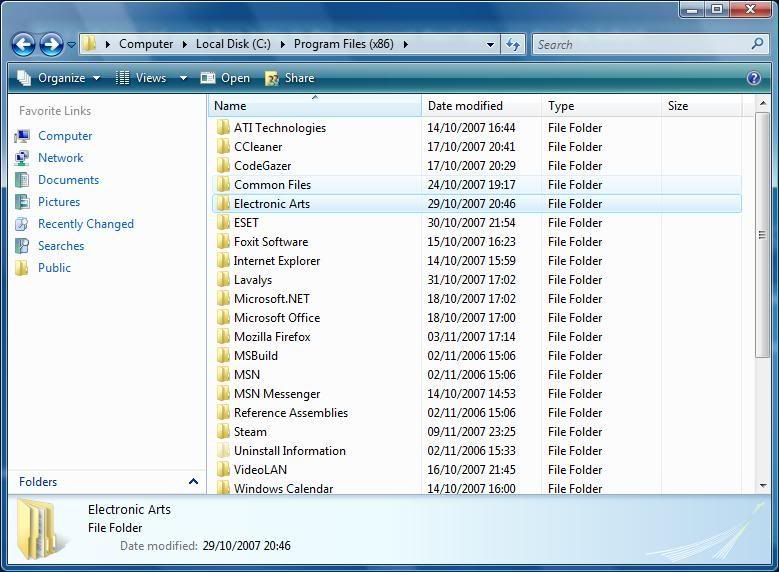The width and height of the screenshot is (779, 572).
Task: Select Internet Explorer folder icon
Action: (x=223, y=260)
